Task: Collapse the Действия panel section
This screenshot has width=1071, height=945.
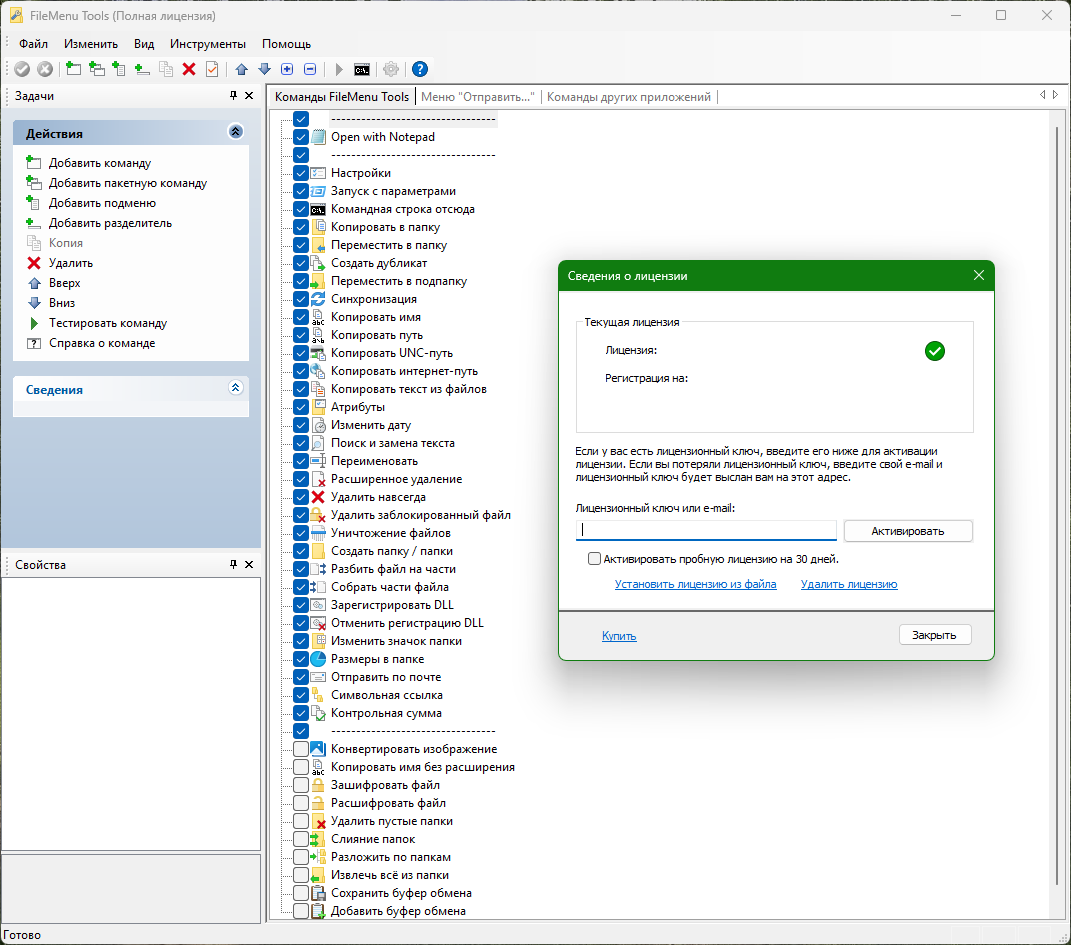Action: tap(236, 131)
